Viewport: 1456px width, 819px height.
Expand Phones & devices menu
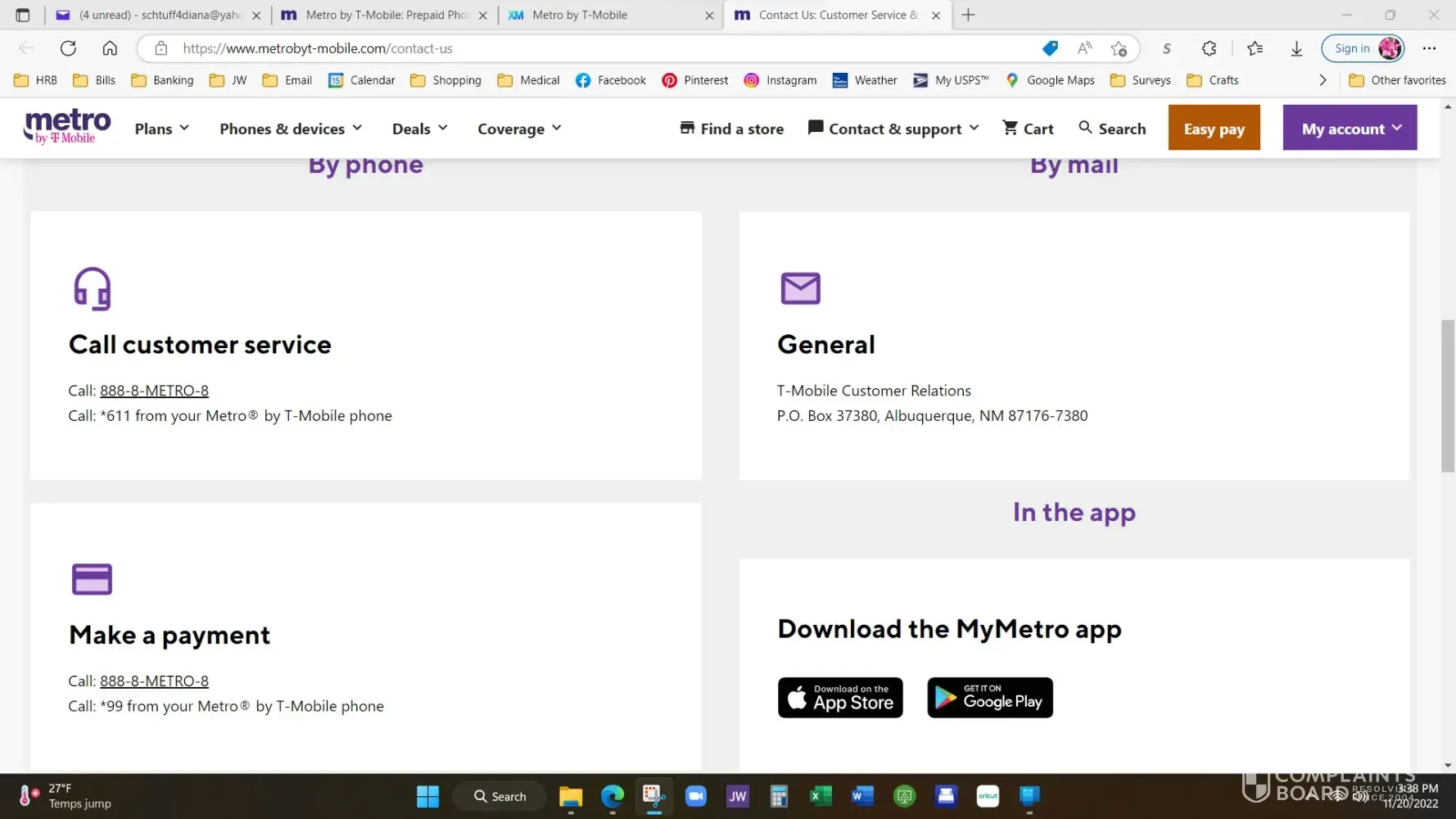290,129
